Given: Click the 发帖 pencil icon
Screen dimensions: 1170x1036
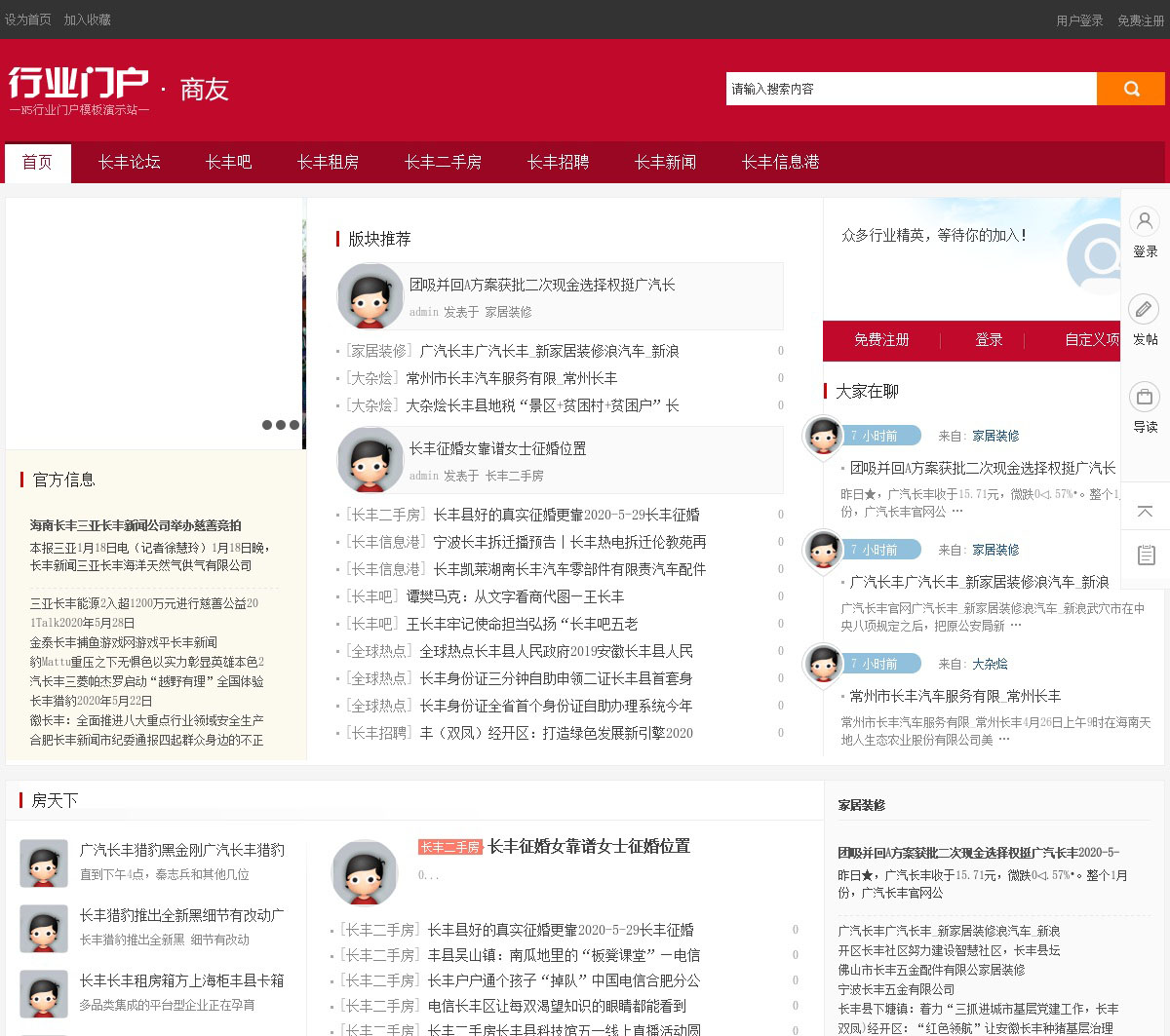Looking at the screenshot, I should point(1145,309).
